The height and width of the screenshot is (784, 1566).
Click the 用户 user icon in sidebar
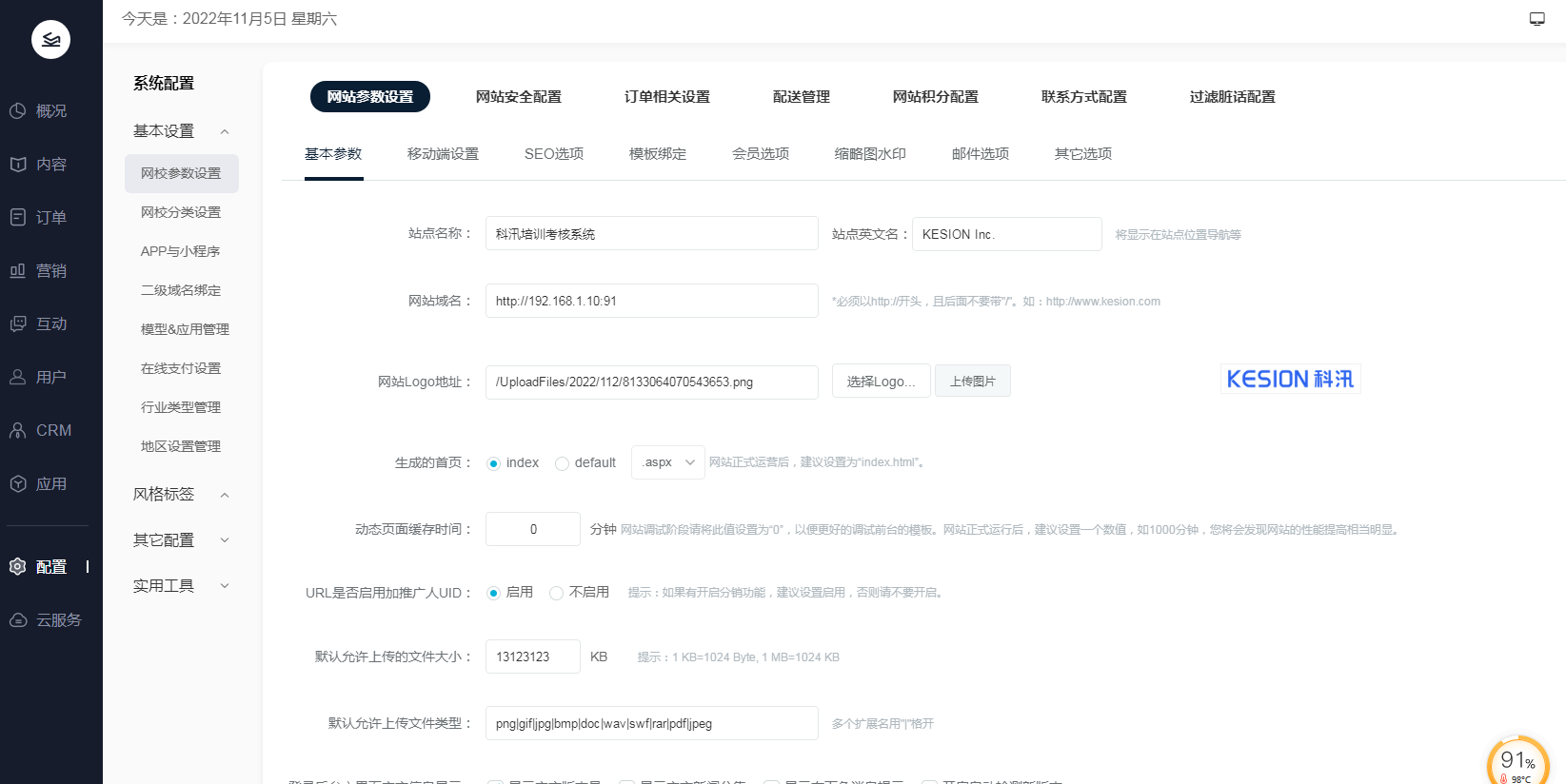pyautogui.click(x=18, y=378)
